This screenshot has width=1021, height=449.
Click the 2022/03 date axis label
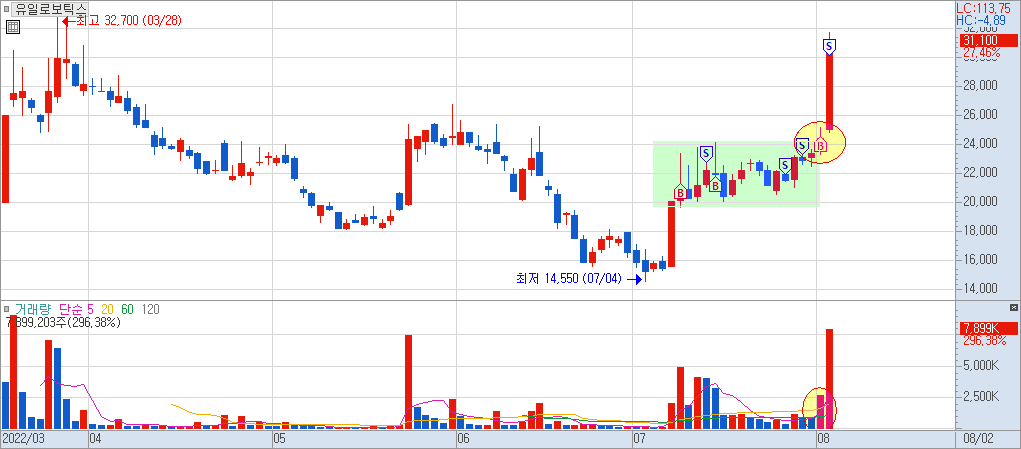(x=23, y=439)
